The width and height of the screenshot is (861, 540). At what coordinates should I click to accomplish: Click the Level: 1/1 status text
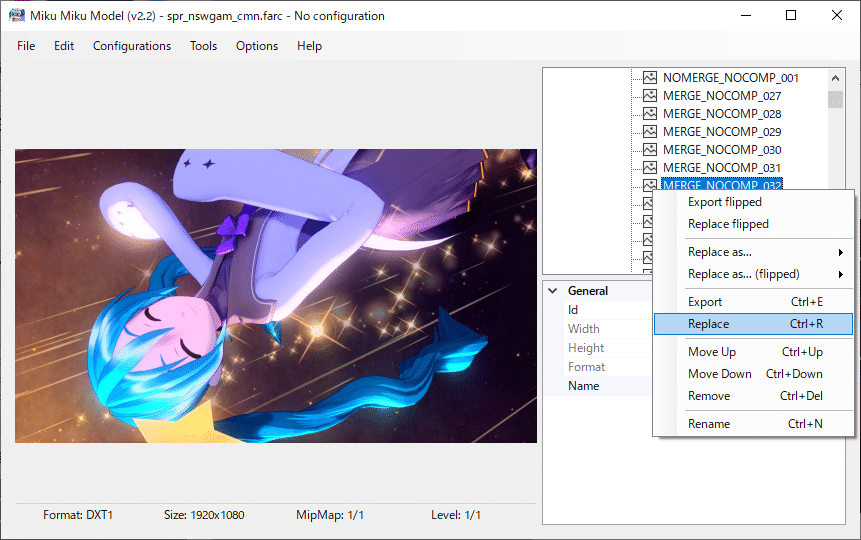(456, 515)
